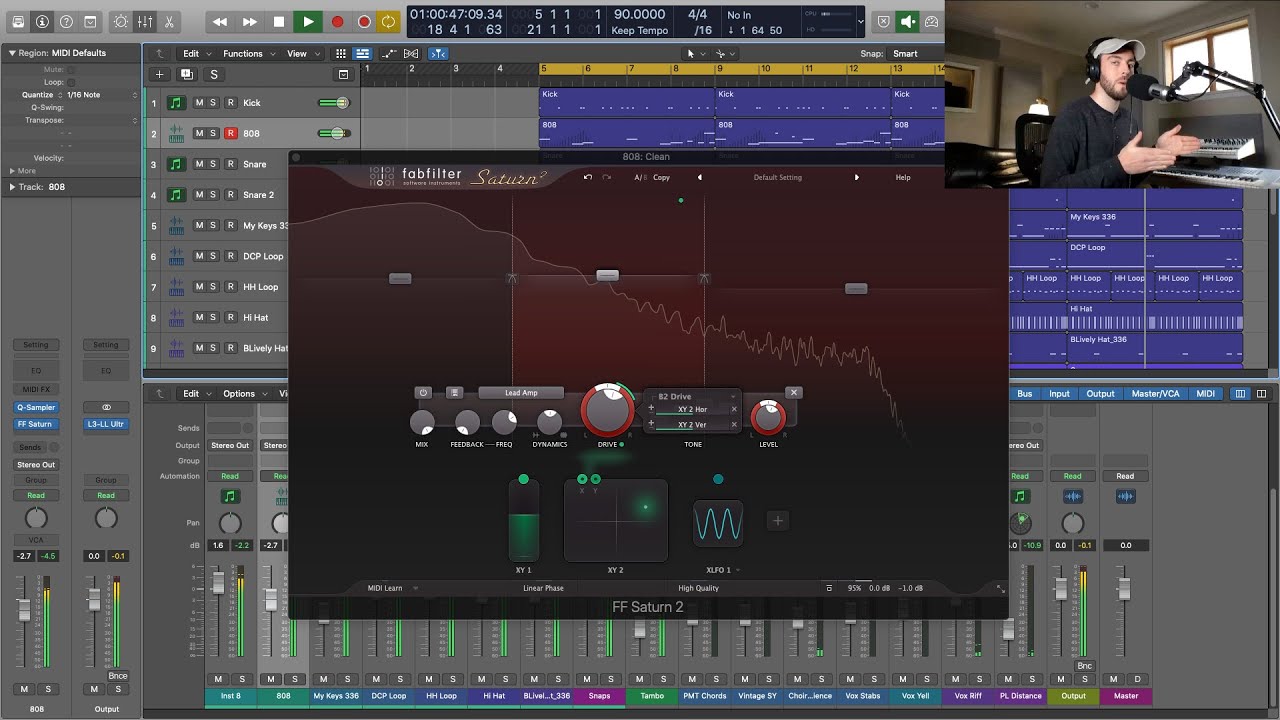This screenshot has height=720, width=1280.
Task: Mute the Snare track
Action: click(x=199, y=164)
